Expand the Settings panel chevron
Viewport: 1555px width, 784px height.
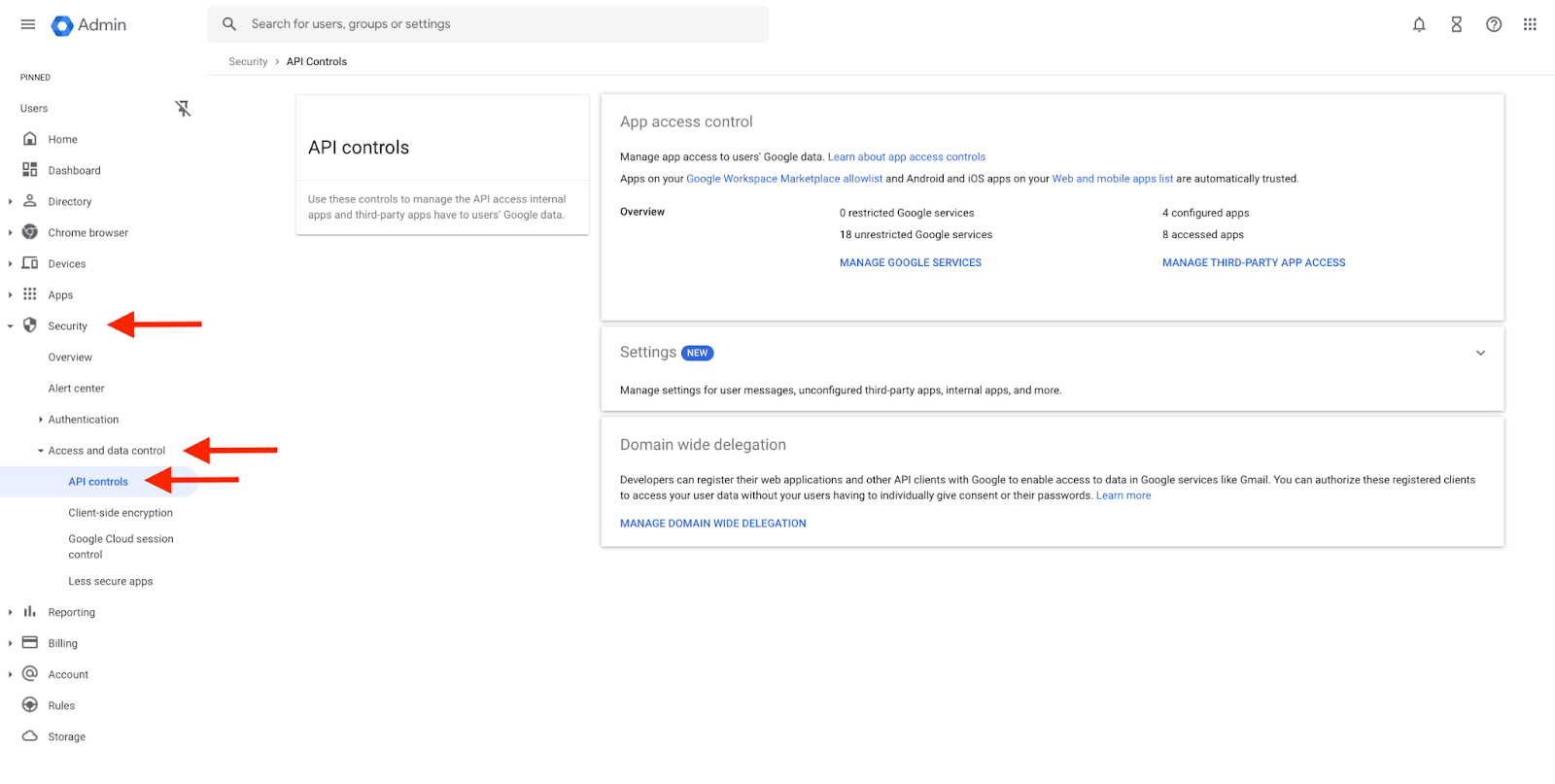tap(1480, 353)
